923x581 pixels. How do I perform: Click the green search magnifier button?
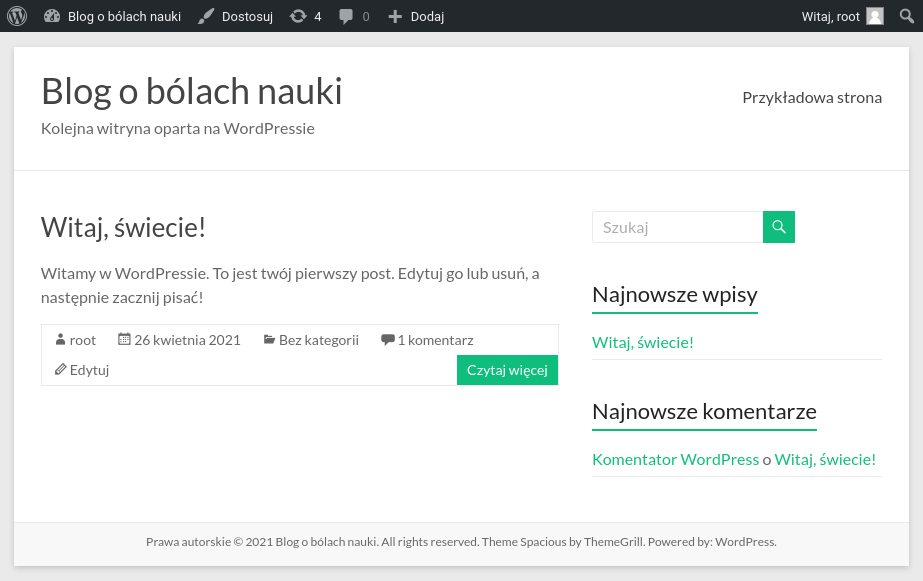click(x=779, y=227)
